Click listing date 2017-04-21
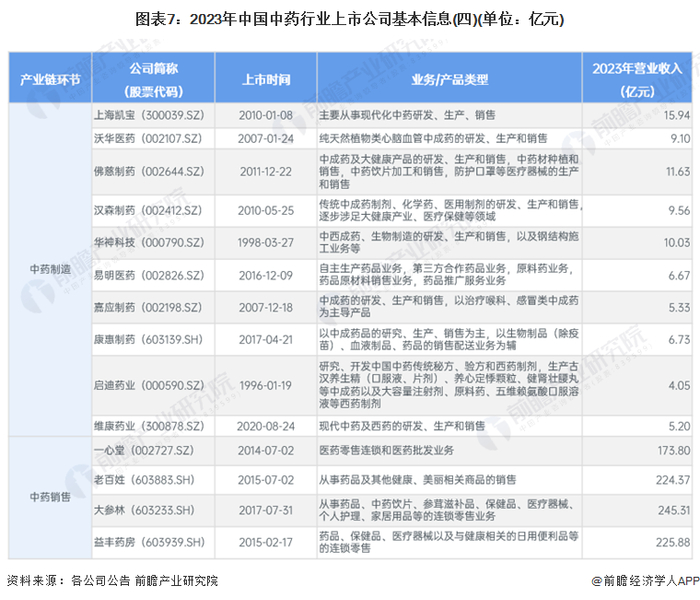This screenshot has width=700, height=600. coord(266,340)
